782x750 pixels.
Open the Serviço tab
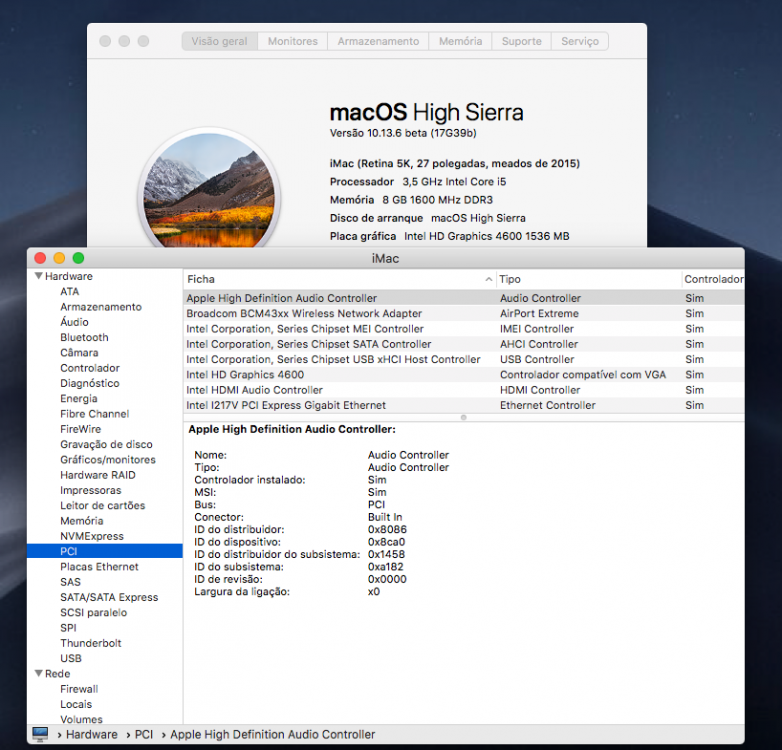580,41
